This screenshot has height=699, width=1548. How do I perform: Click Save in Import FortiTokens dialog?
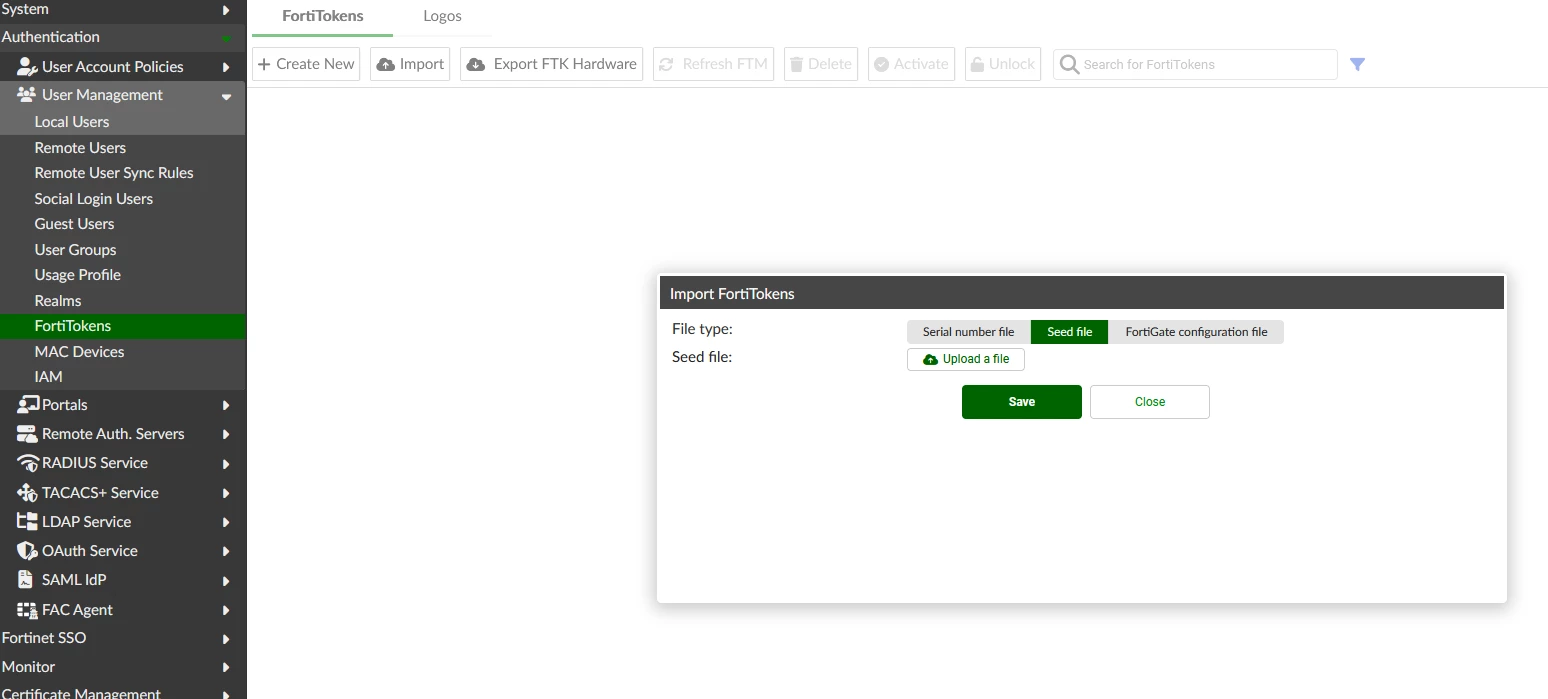click(x=1021, y=402)
